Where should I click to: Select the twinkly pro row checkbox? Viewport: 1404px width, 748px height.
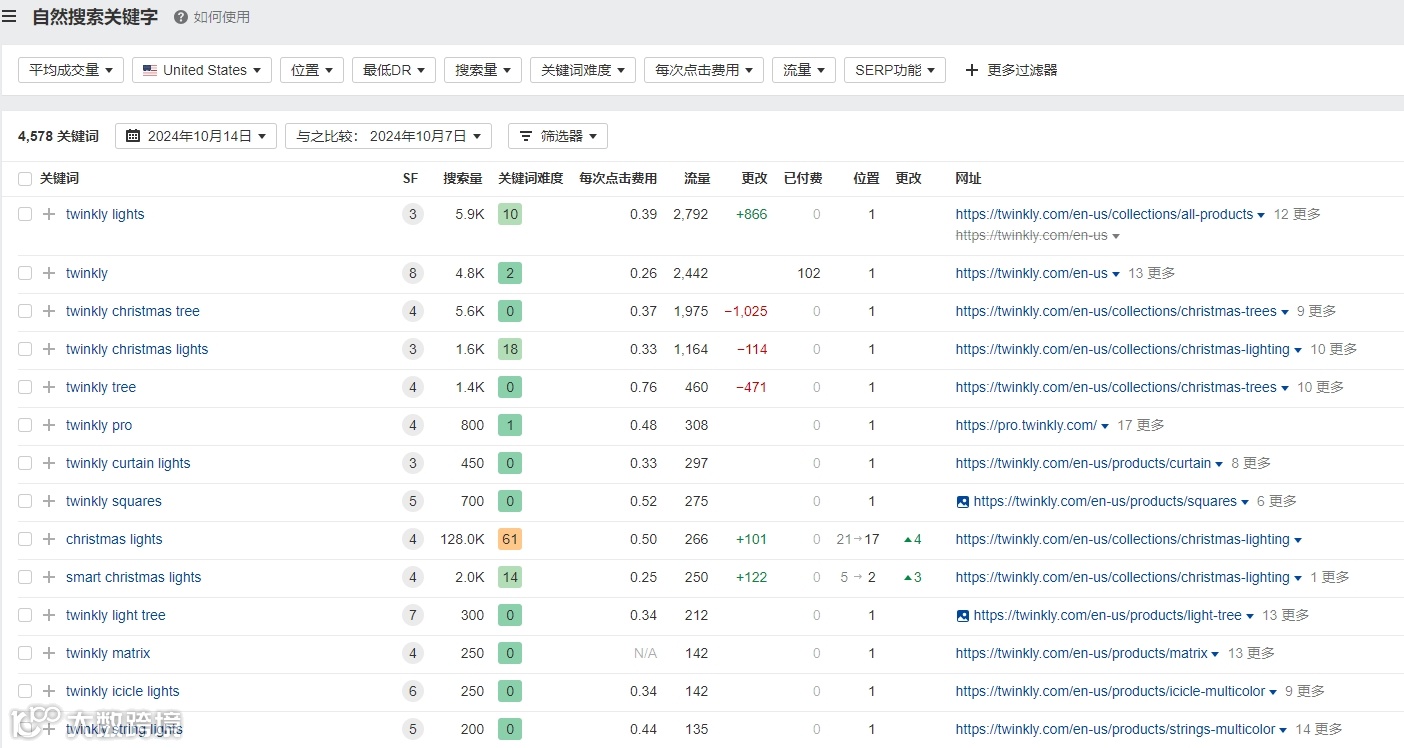point(25,425)
